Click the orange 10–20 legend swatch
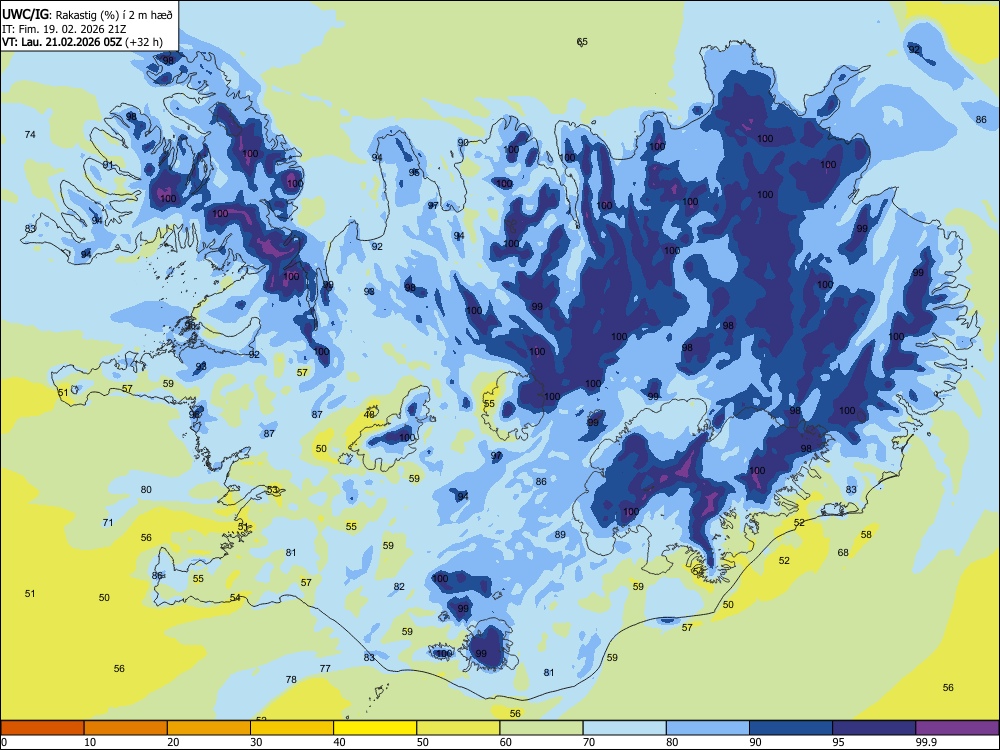Image resolution: width=1000 pixels, height=750 pixels. [x=126, y=728]
